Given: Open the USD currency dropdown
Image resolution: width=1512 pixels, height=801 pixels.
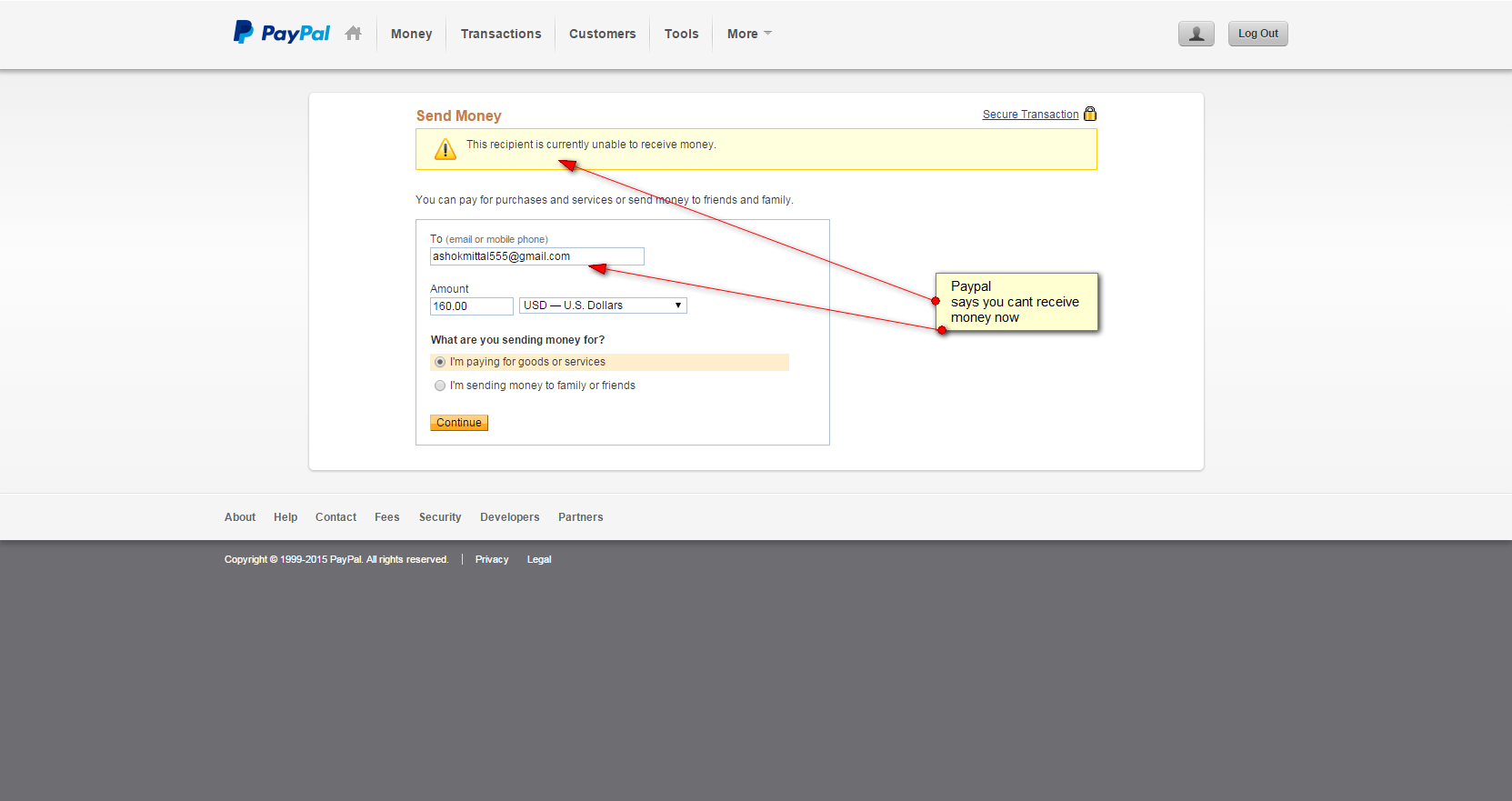Looking at the screenshot, I should (x=603, y=305).
